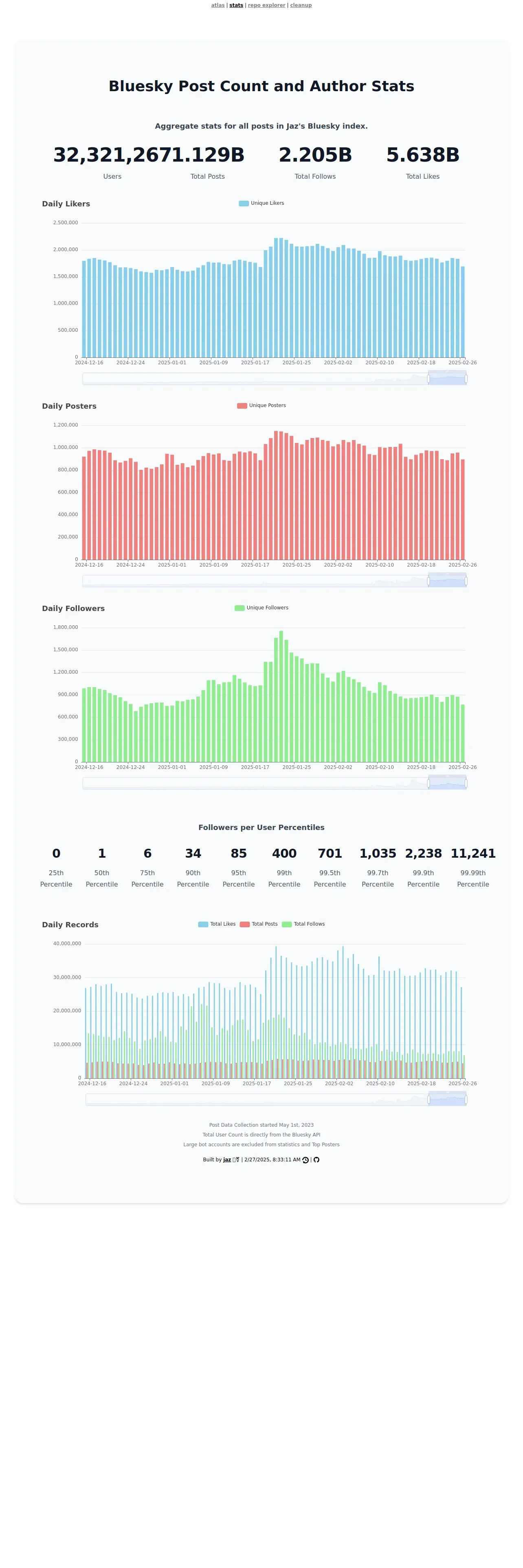523x1568 pixels.
Task: Click tallest bar in Daily Followers chart
Action: coord(281,696)
